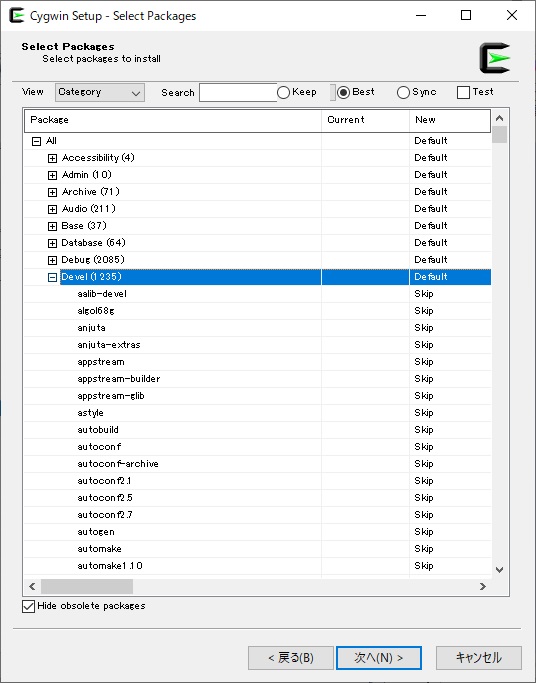This screenshot has height=683, width=536.
Task: Expand the Audio (211) category
Action: (52, 209)
